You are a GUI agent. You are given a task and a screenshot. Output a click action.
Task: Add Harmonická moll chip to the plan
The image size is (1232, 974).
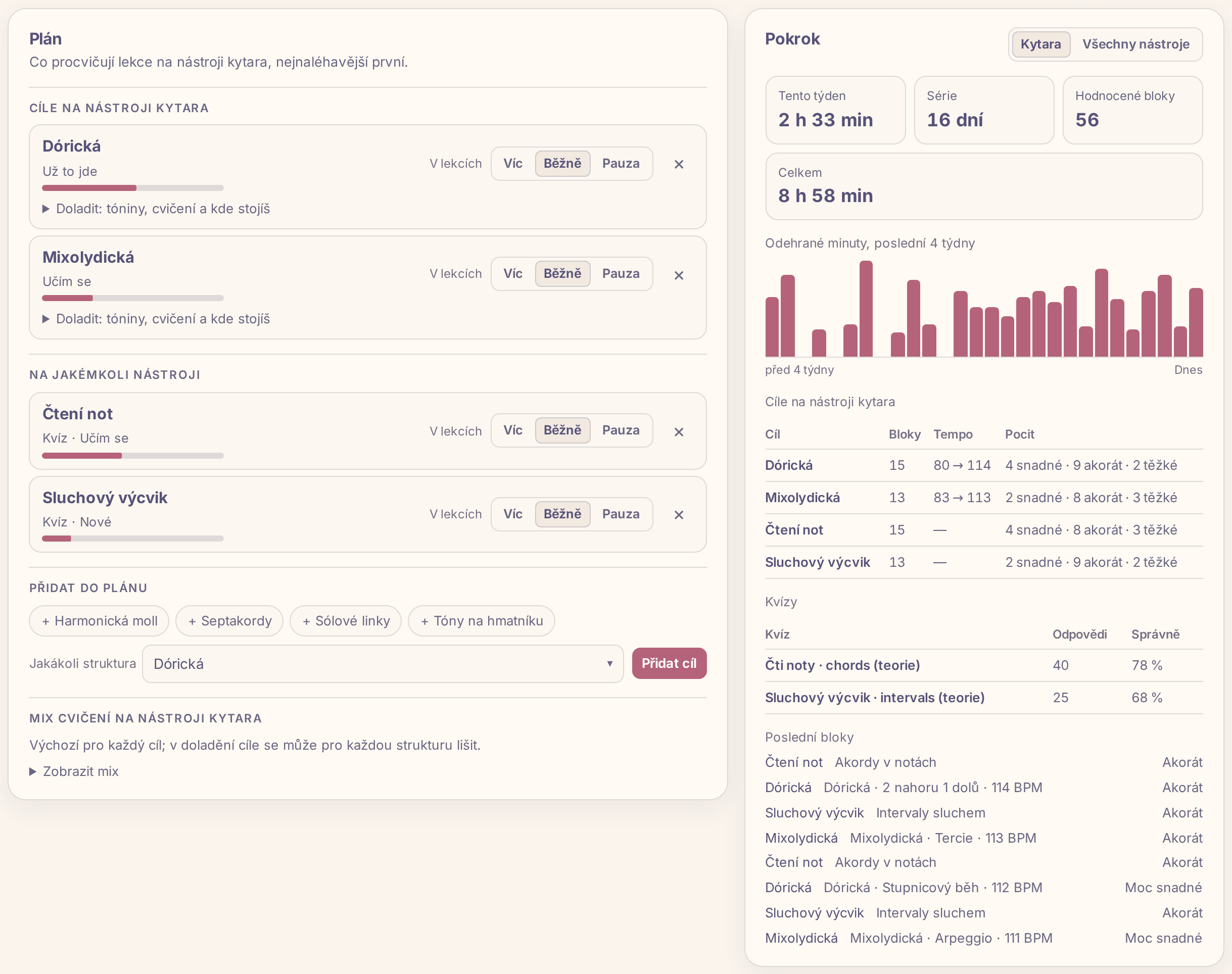click(99, 621)
